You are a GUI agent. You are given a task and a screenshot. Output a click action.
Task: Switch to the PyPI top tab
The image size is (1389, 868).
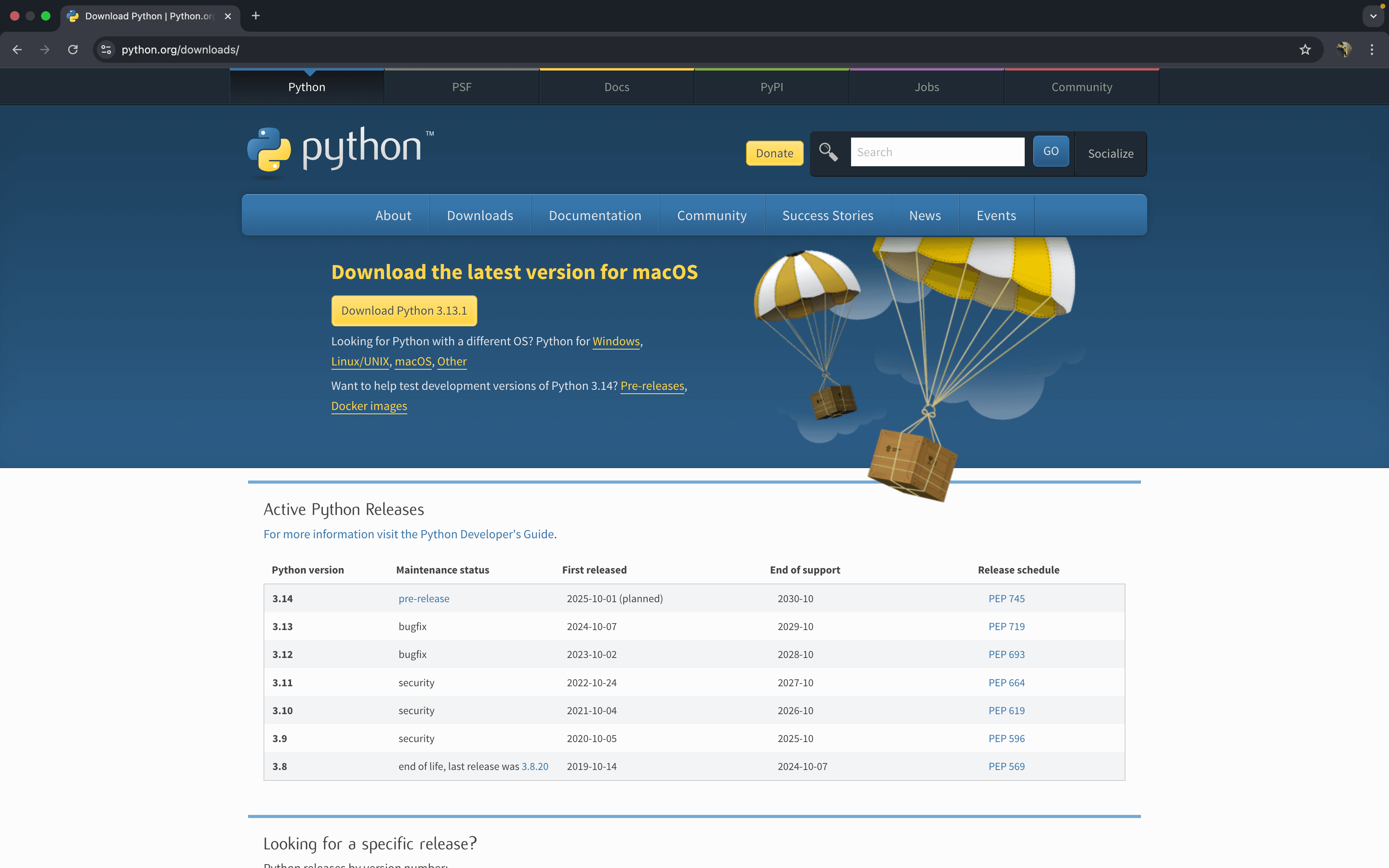pyautogui.click(x=771, y=87)
